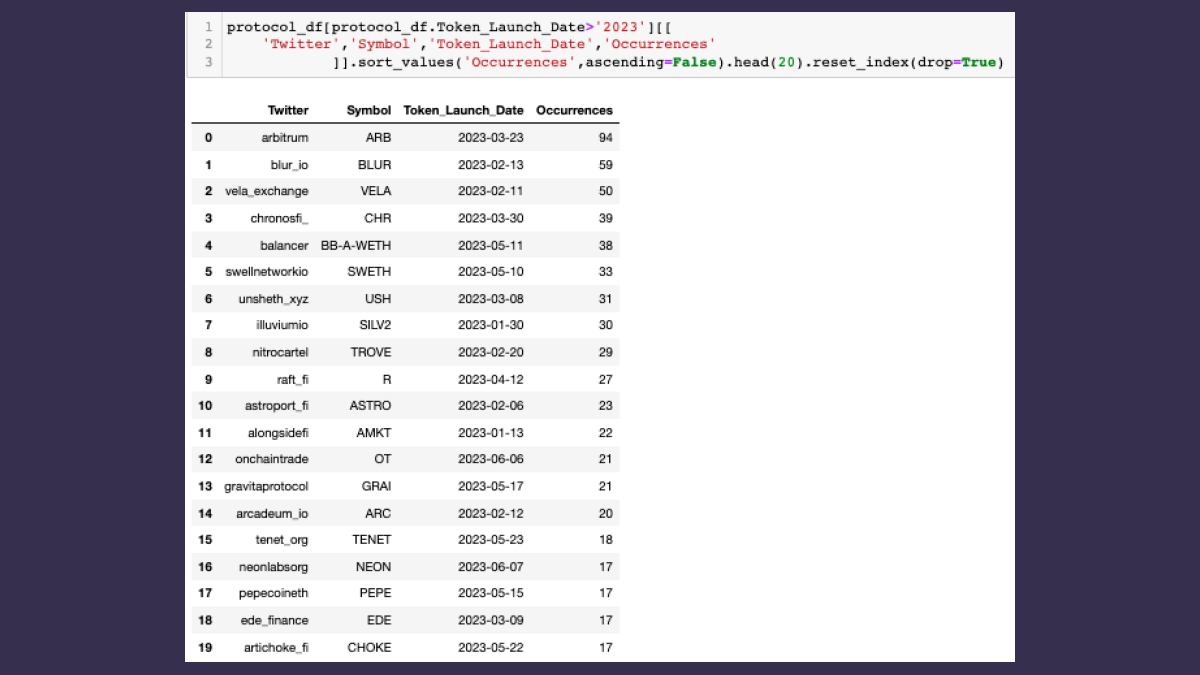Click the 2023-03-23 launch date

491,138
